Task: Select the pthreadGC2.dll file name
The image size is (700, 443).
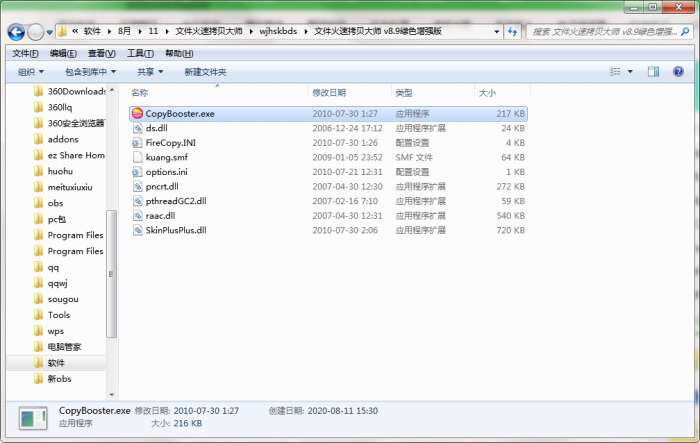Action: (x=176, y=201)
